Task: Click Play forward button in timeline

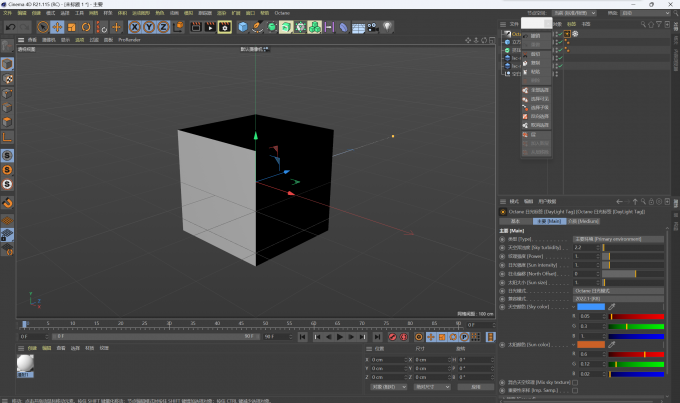Action: tap(340, 337)
